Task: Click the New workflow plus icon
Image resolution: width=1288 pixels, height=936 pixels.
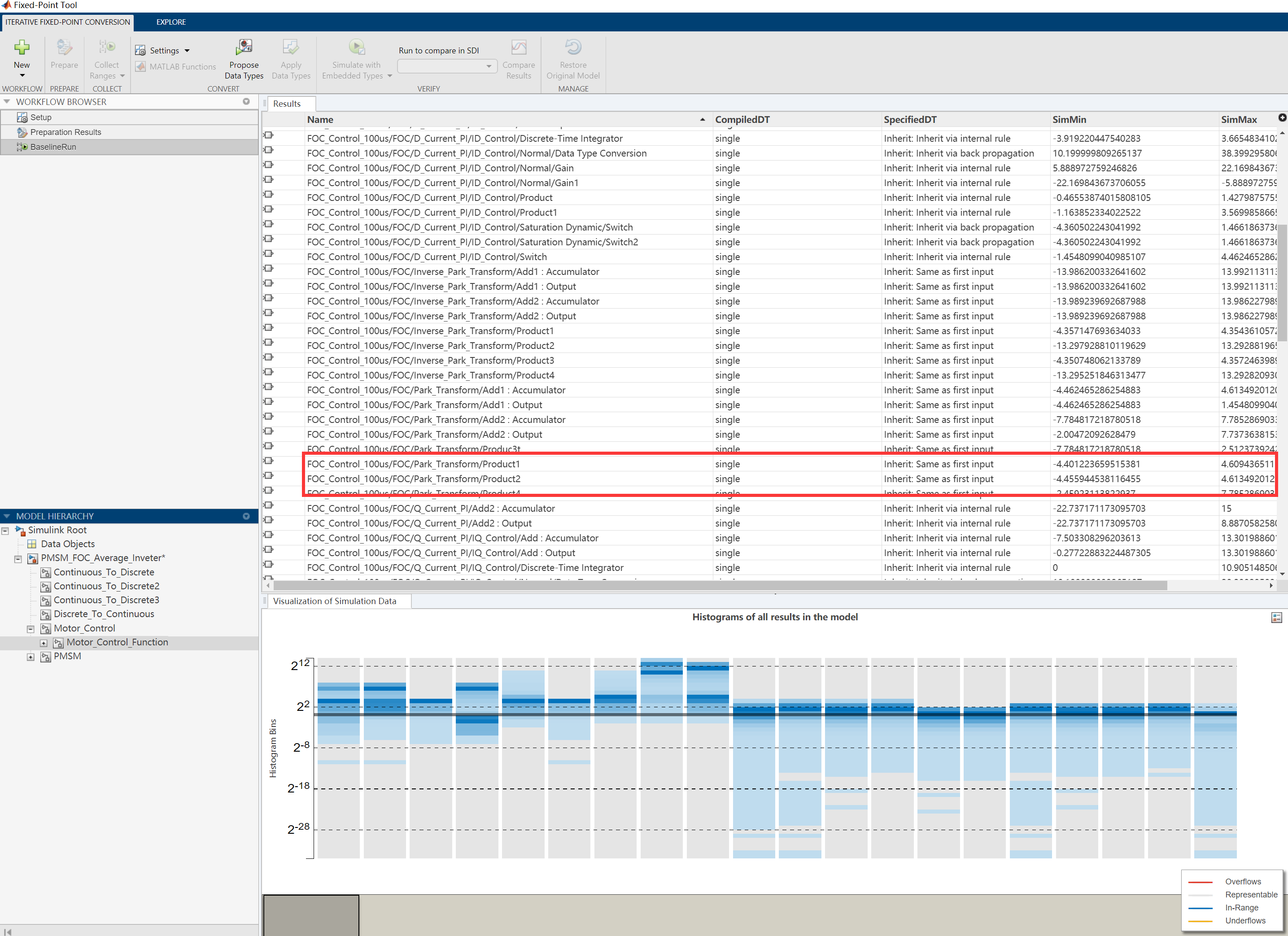Action: 22,47
